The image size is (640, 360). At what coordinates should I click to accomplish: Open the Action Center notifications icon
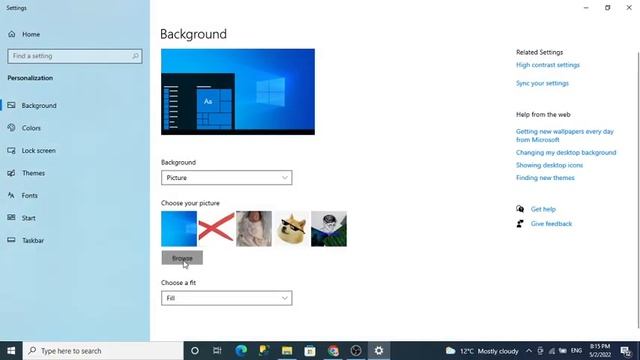click(x=626, y=351)
